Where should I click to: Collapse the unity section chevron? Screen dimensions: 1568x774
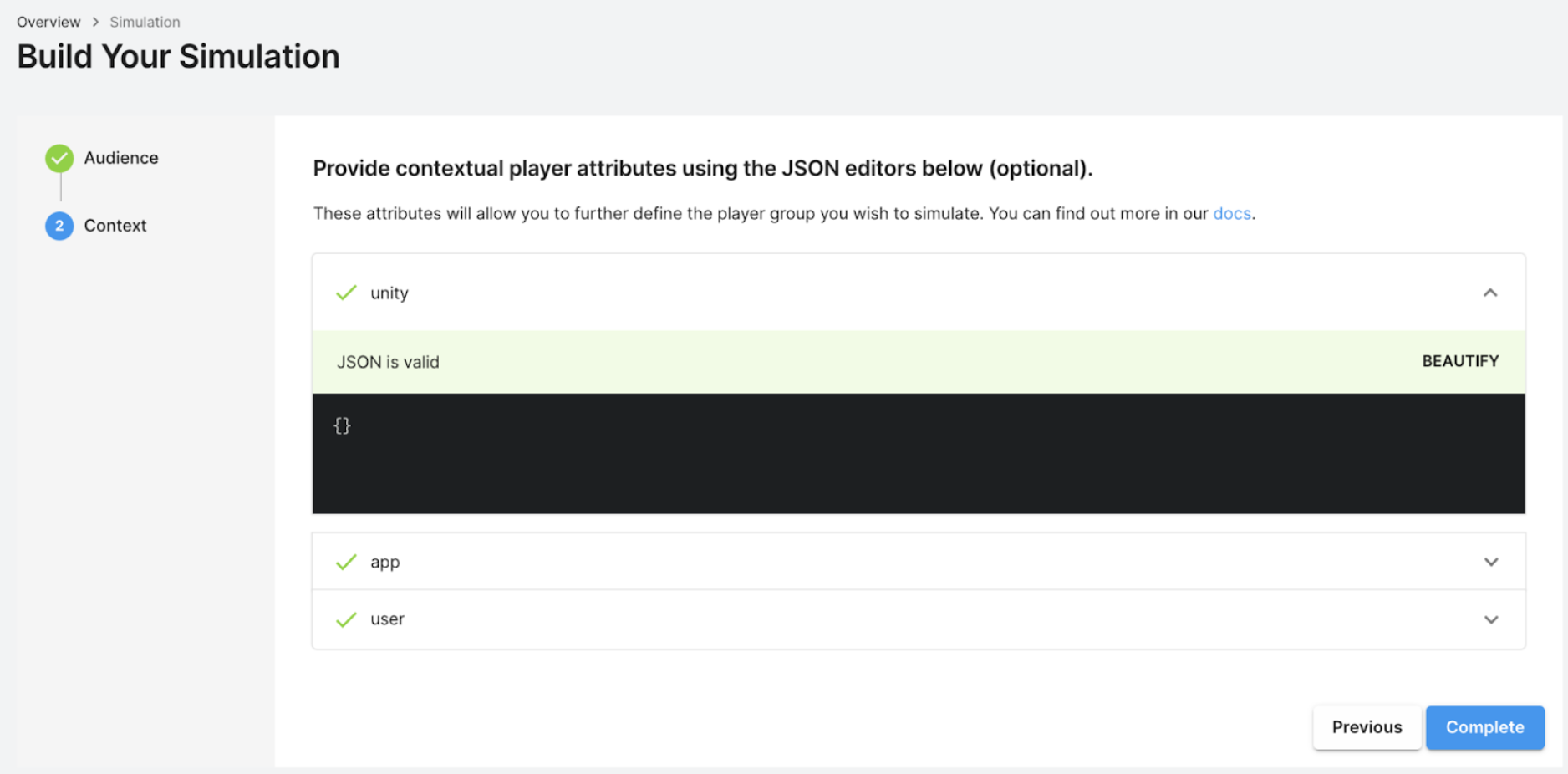coord(1490,293)
